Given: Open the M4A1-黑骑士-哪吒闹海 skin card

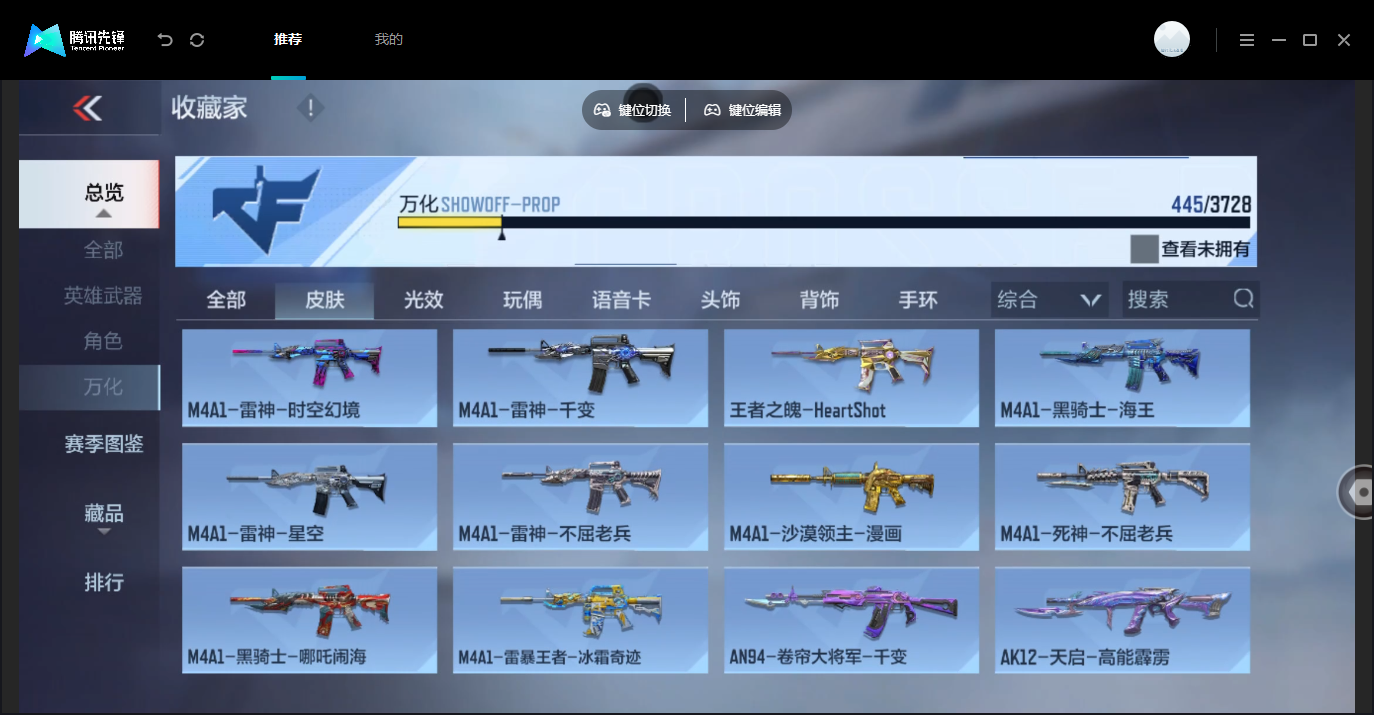Looking at the screenshot, I should click(309, 620).
